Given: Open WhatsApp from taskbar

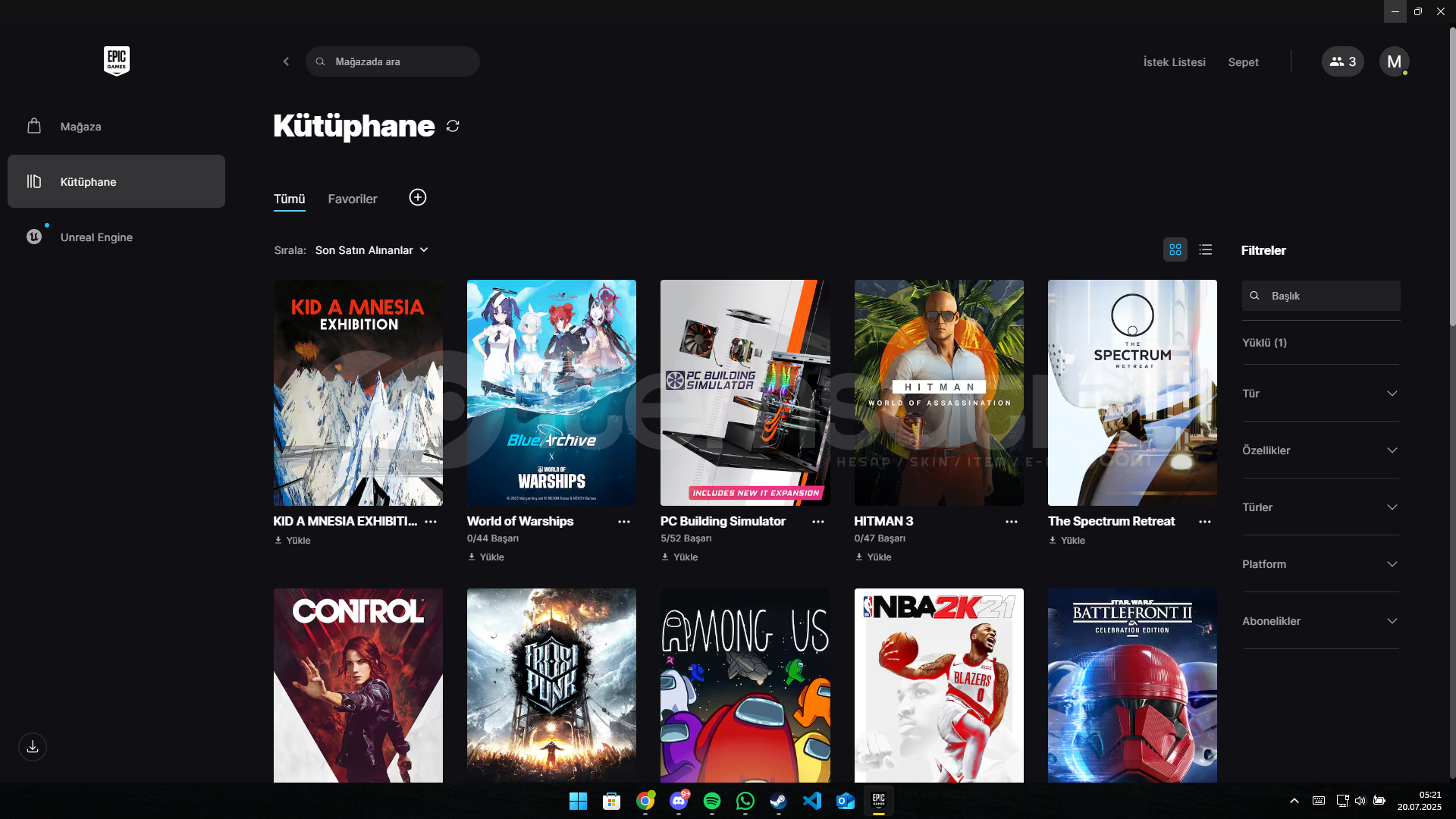Looking at the screenshot, I should click(745, 801).
